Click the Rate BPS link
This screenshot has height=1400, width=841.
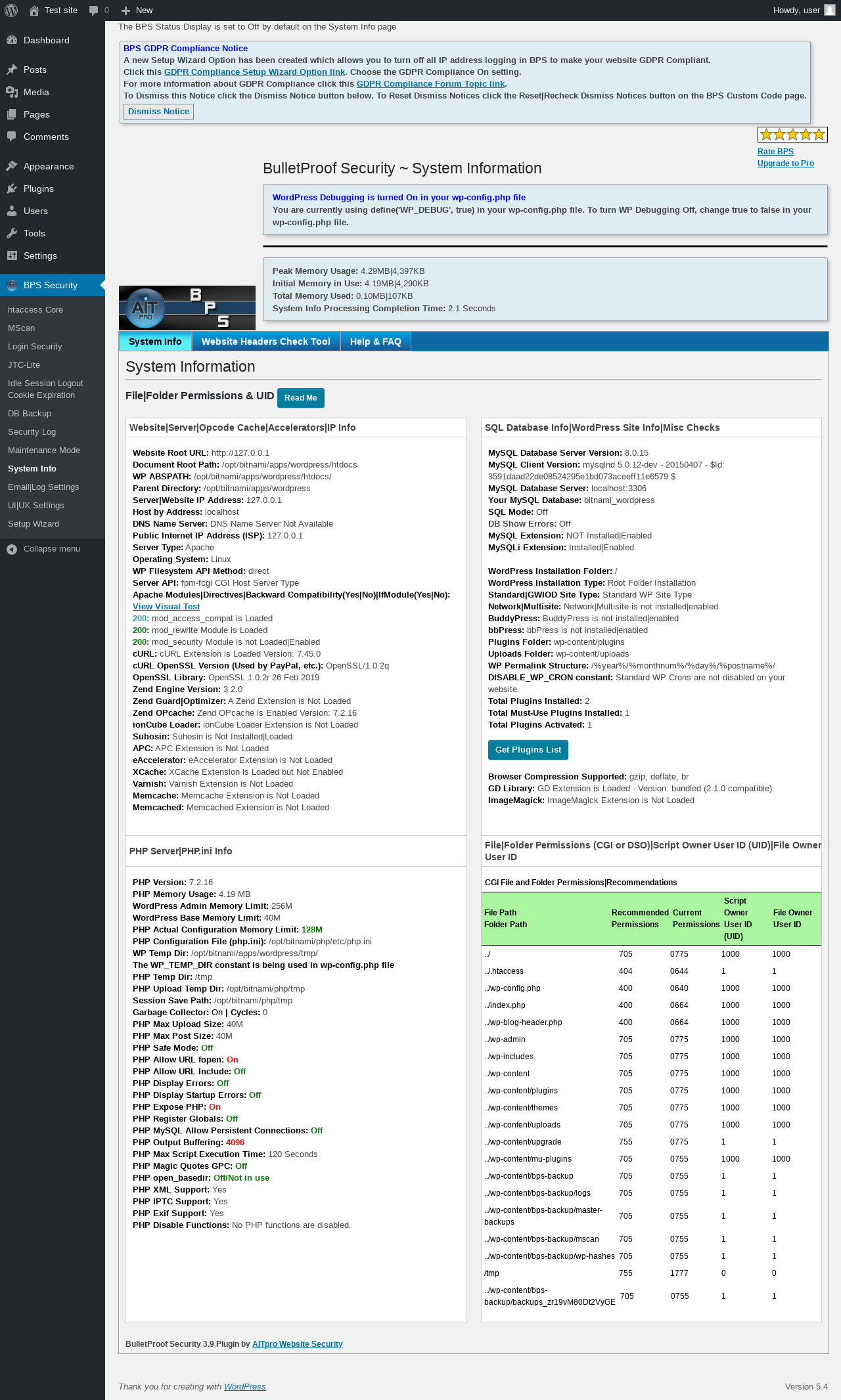click(x=775, y=152)
